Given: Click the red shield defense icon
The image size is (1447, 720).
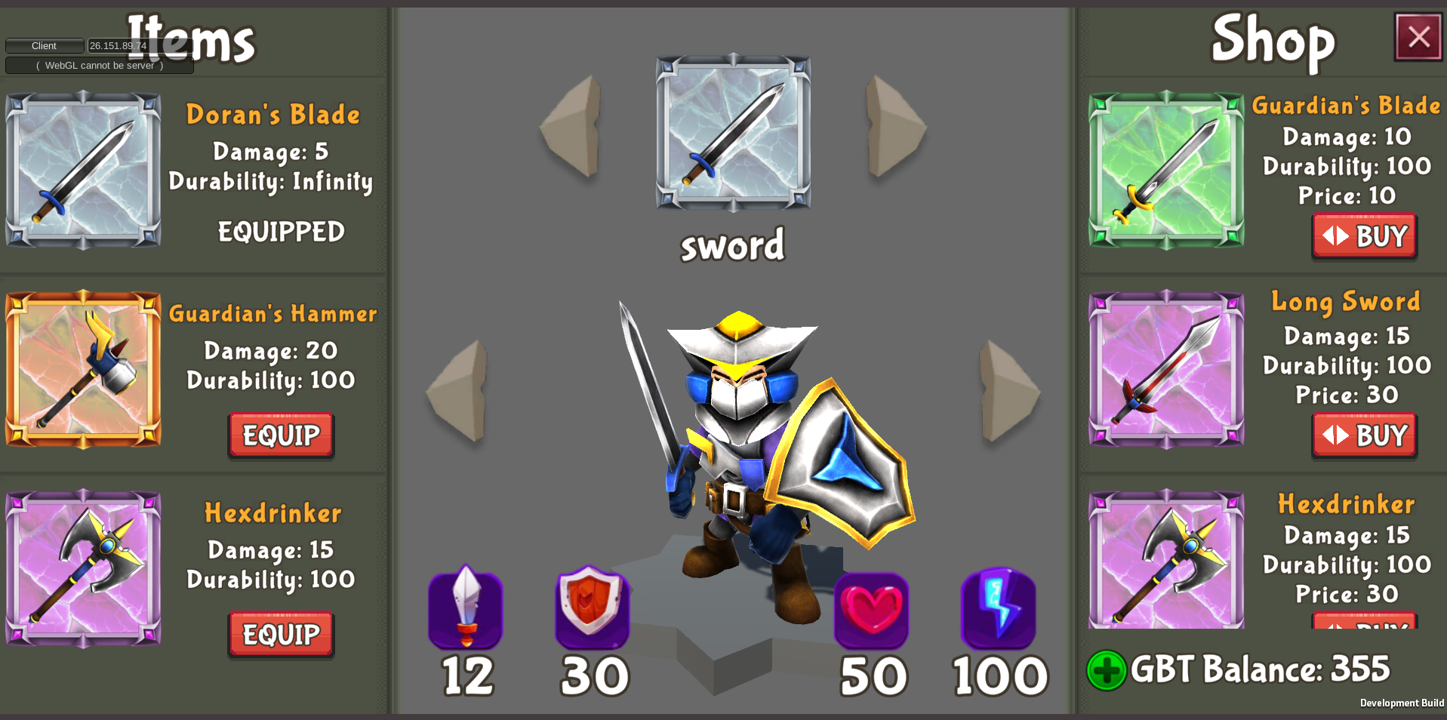Looking at the screenshot, I should 593,607.
